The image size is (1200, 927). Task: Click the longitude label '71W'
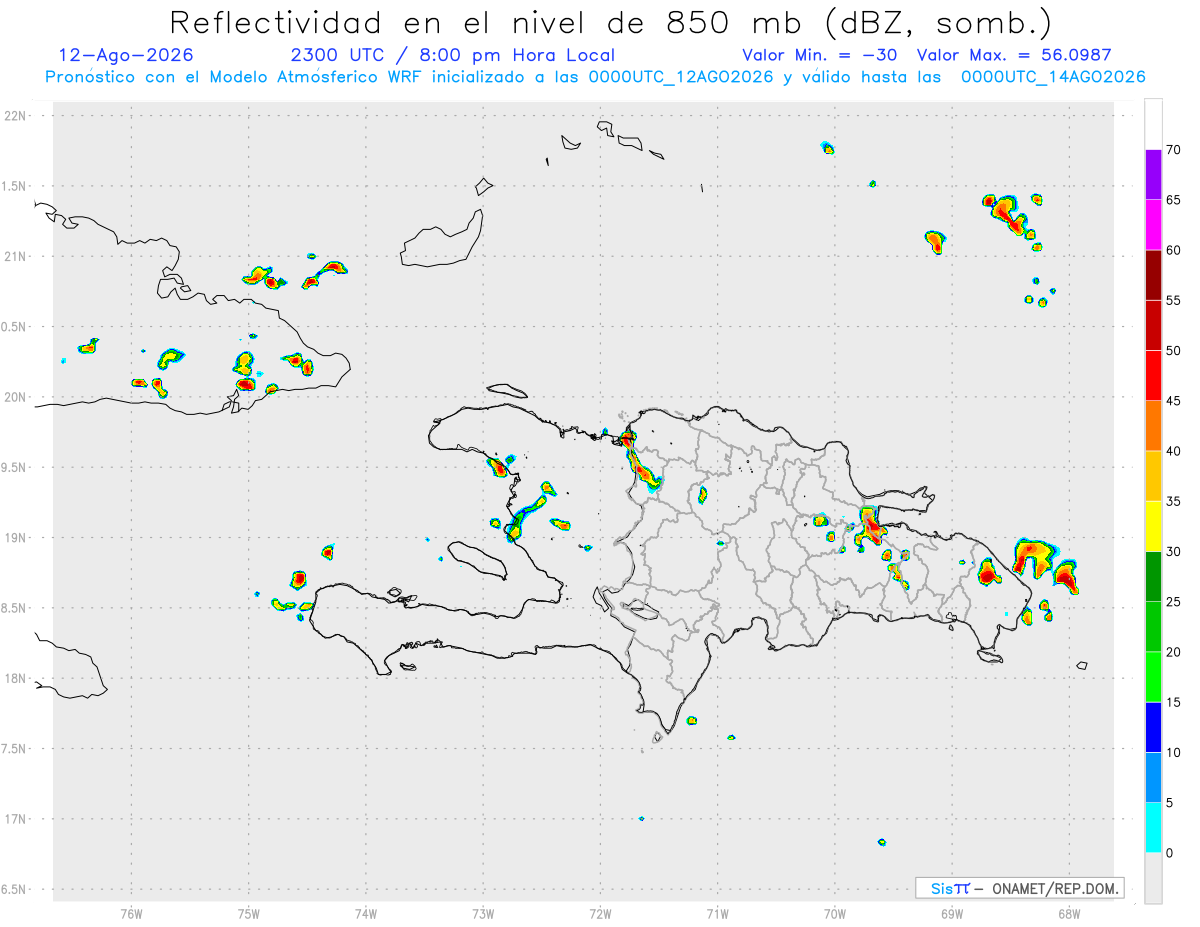pos(717,913)
